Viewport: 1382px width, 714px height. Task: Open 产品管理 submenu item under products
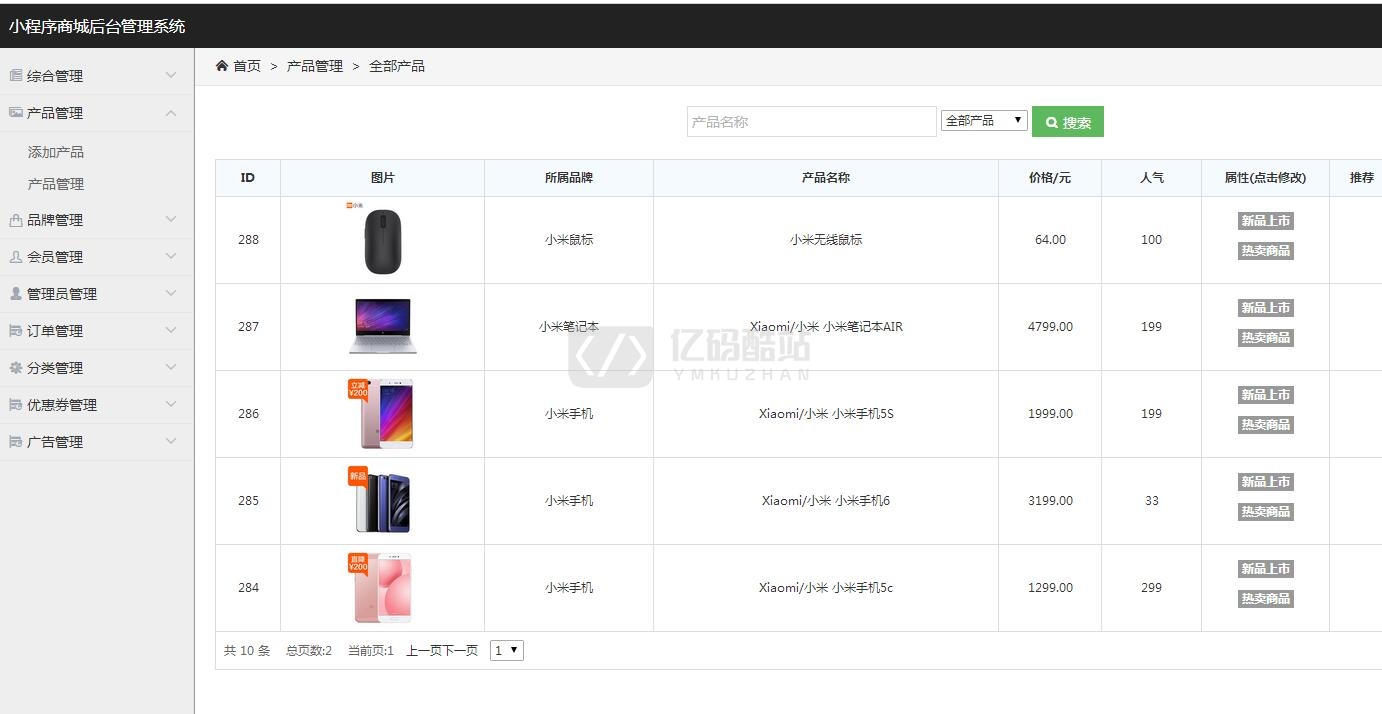56,184
